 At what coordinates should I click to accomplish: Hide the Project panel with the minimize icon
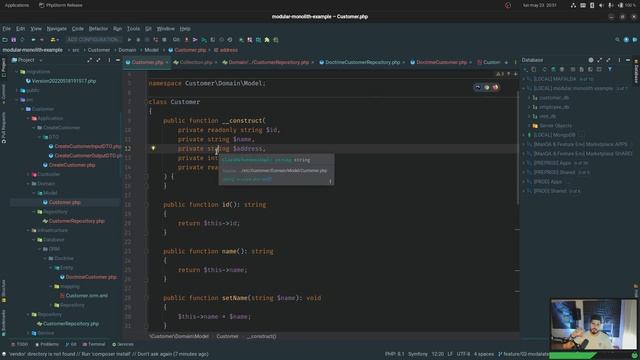click(x=118, y=60)
